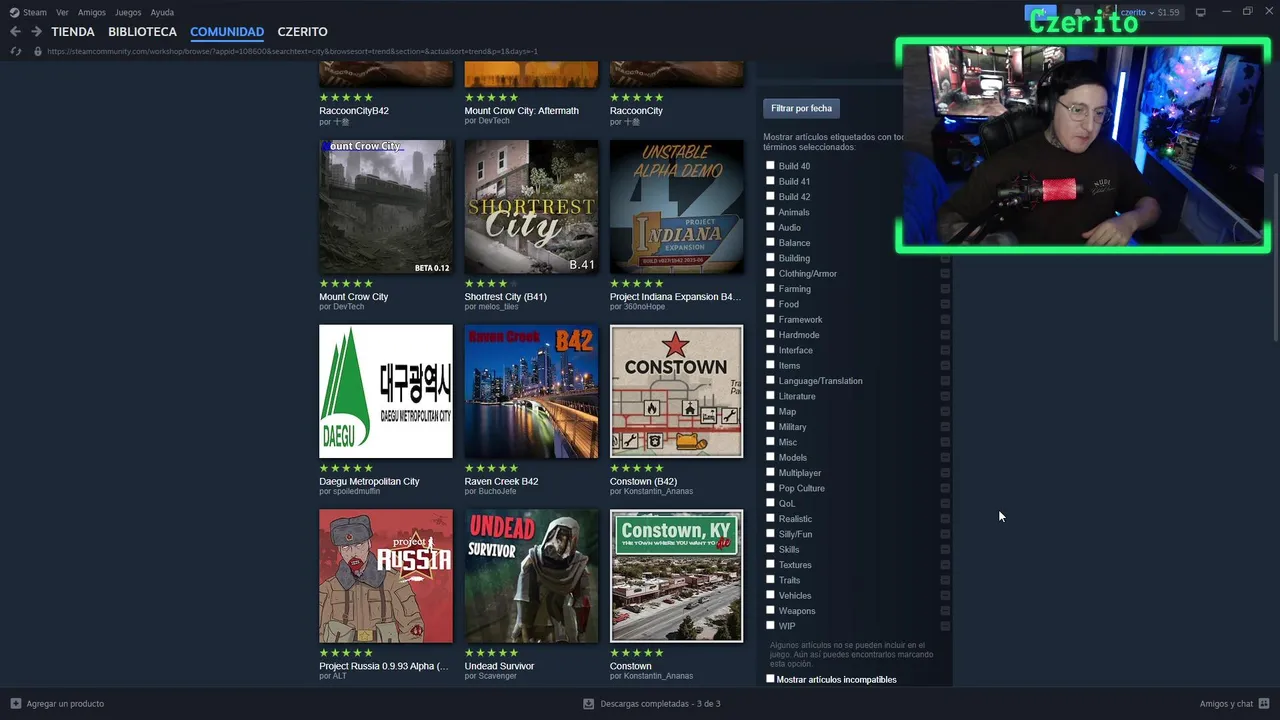This screenshot has height=720, width=1280.
Task: Open the Project Russia thumbnail
Action: 386,576
